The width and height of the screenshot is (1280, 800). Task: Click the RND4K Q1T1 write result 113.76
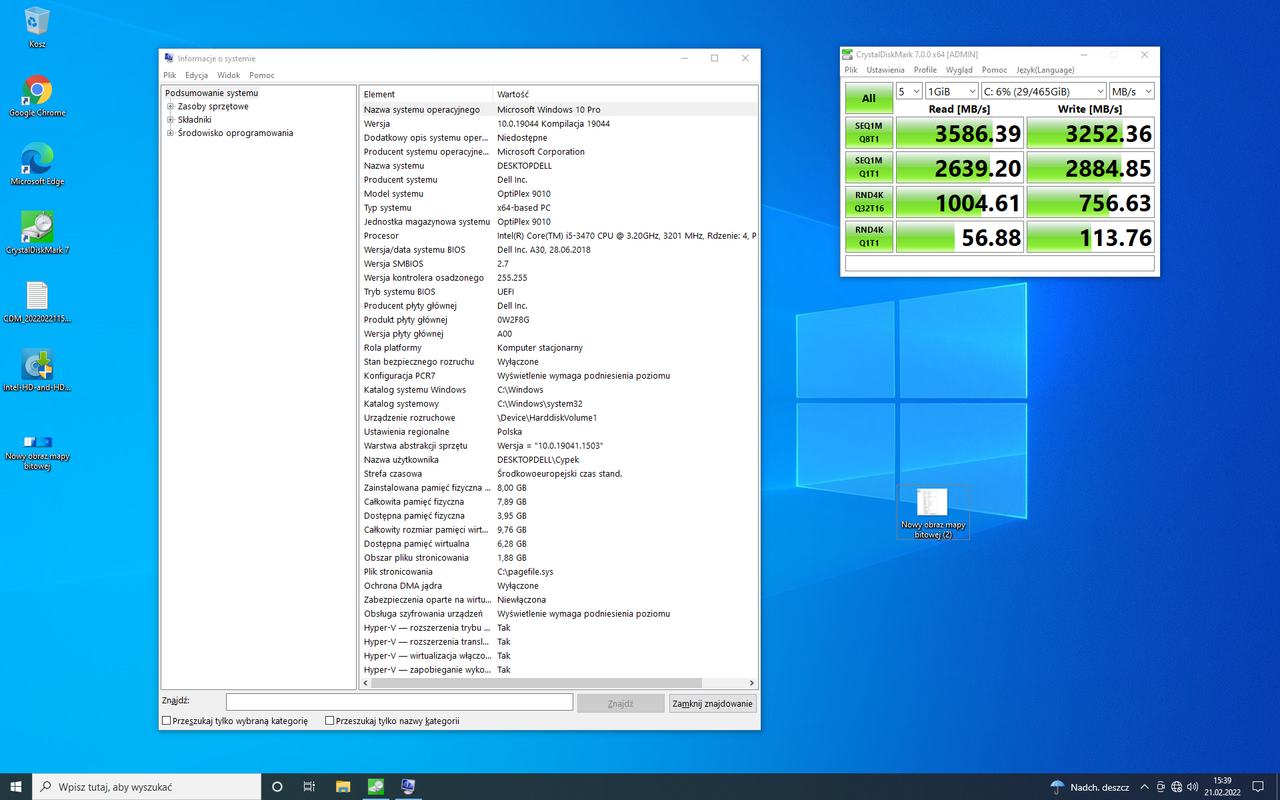1090,236
